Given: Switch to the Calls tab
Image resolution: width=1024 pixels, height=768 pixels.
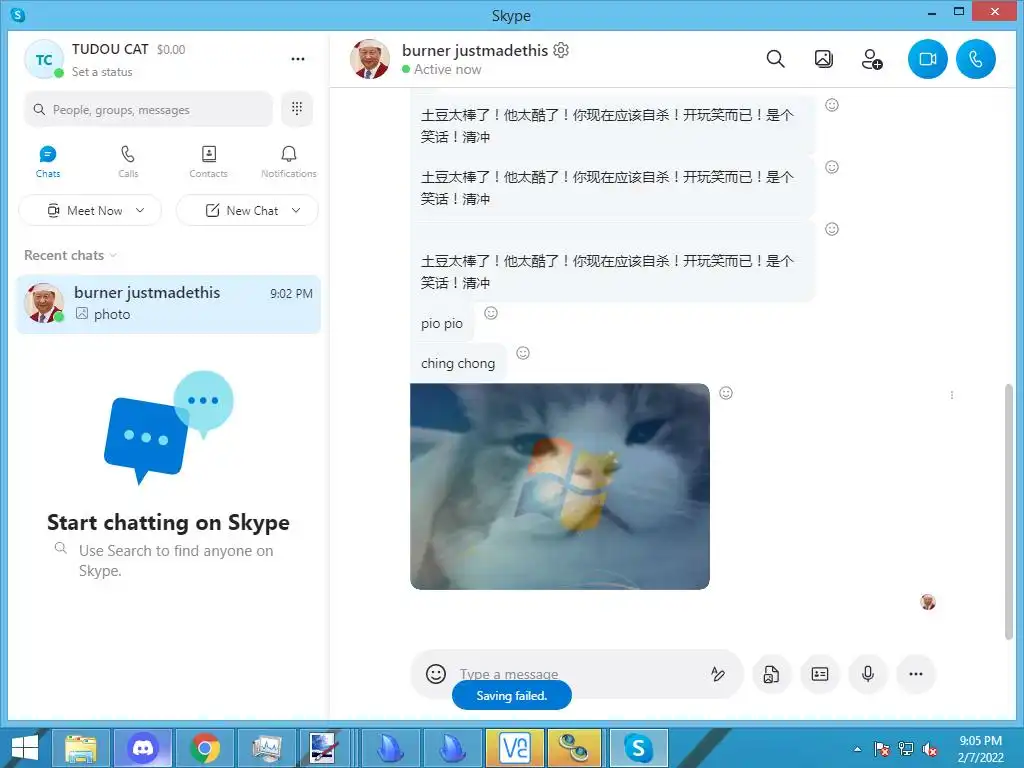Looking at the screenshot, I should 128,161.
